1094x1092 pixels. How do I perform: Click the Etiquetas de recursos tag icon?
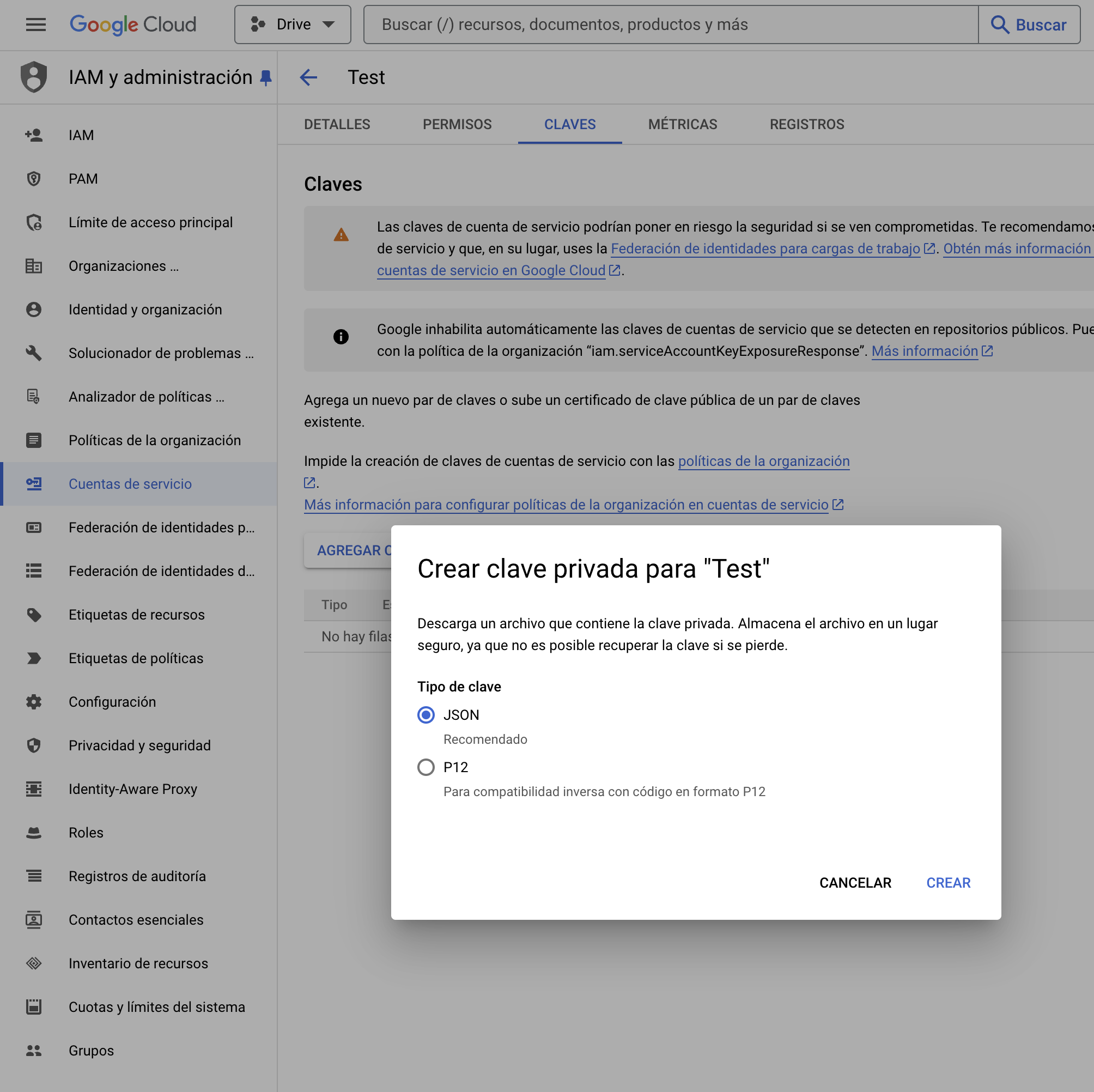pyautogui.click(x=34, y=615)
